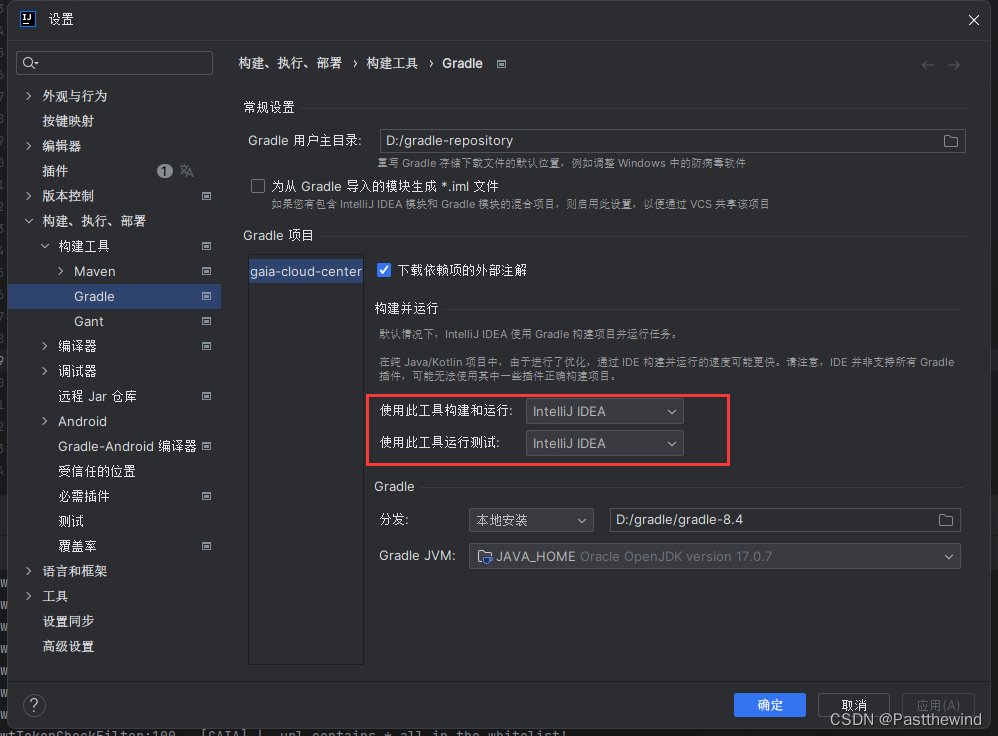Select Gant in the settings tree
The height and width of the screenshot is (736, 998).
(88, 322)
